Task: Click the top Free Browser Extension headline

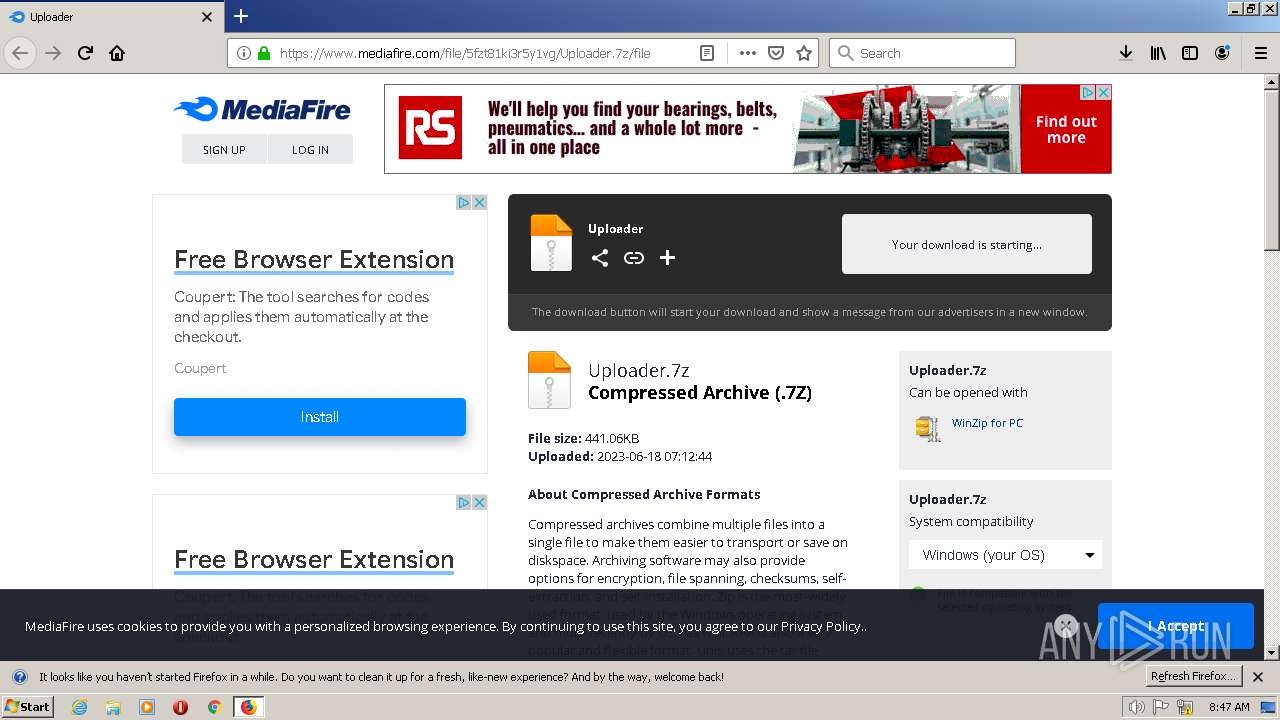Action: click(314, 260)
